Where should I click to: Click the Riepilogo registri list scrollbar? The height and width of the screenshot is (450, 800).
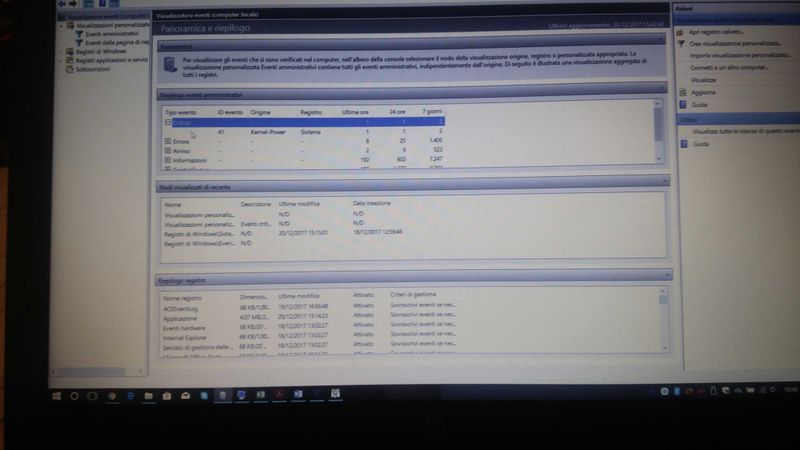tap(663, 319)
